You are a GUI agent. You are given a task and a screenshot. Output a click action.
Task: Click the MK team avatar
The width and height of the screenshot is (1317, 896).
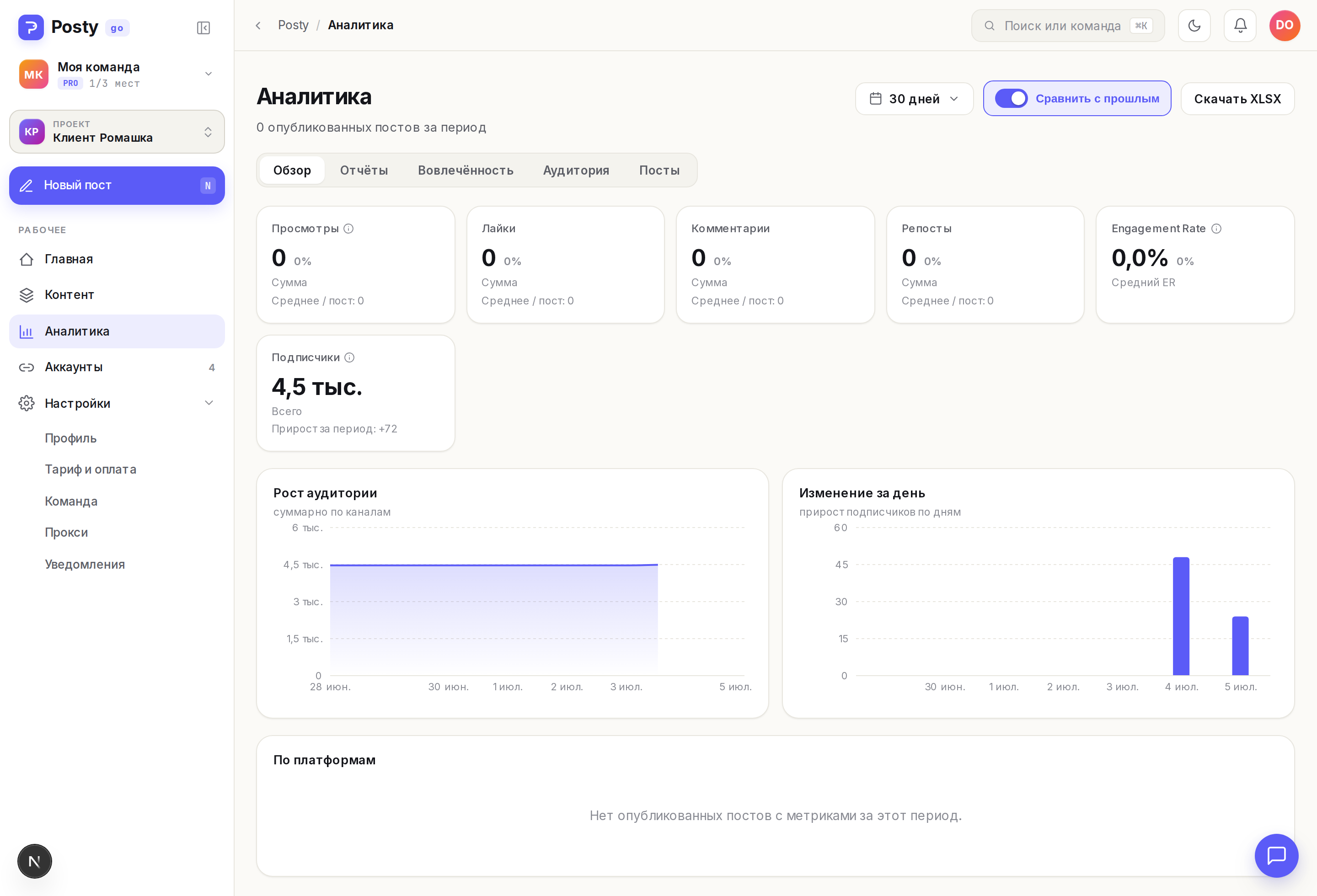pyautogui.click(x=33, y=74)
